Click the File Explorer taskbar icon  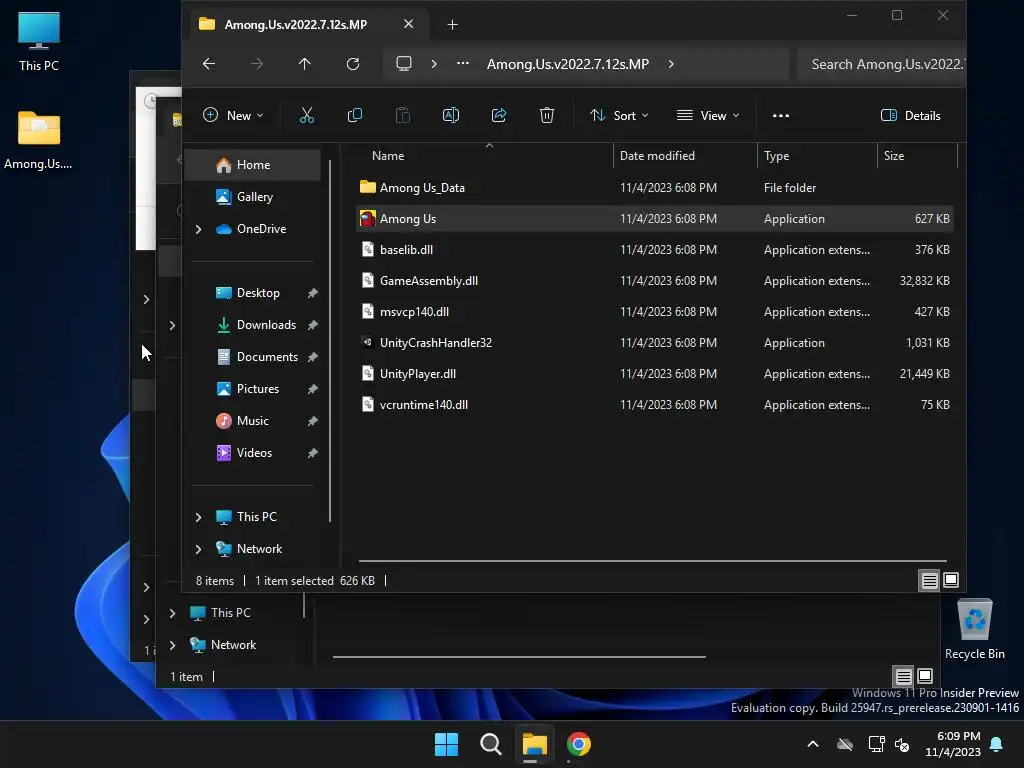tap(534, 744)
